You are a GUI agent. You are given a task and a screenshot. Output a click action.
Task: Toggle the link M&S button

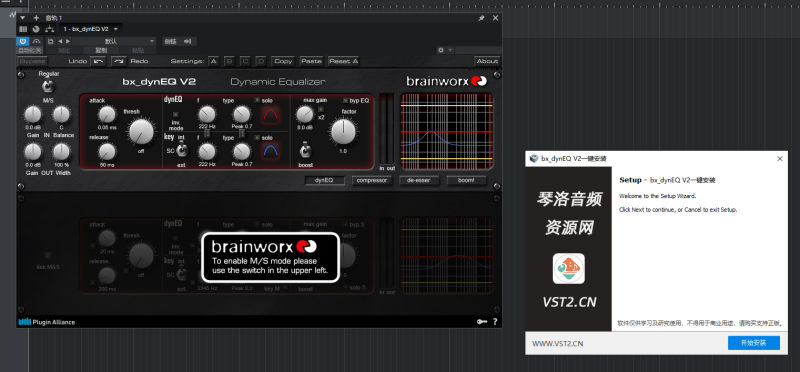click(x=47, y=255)
